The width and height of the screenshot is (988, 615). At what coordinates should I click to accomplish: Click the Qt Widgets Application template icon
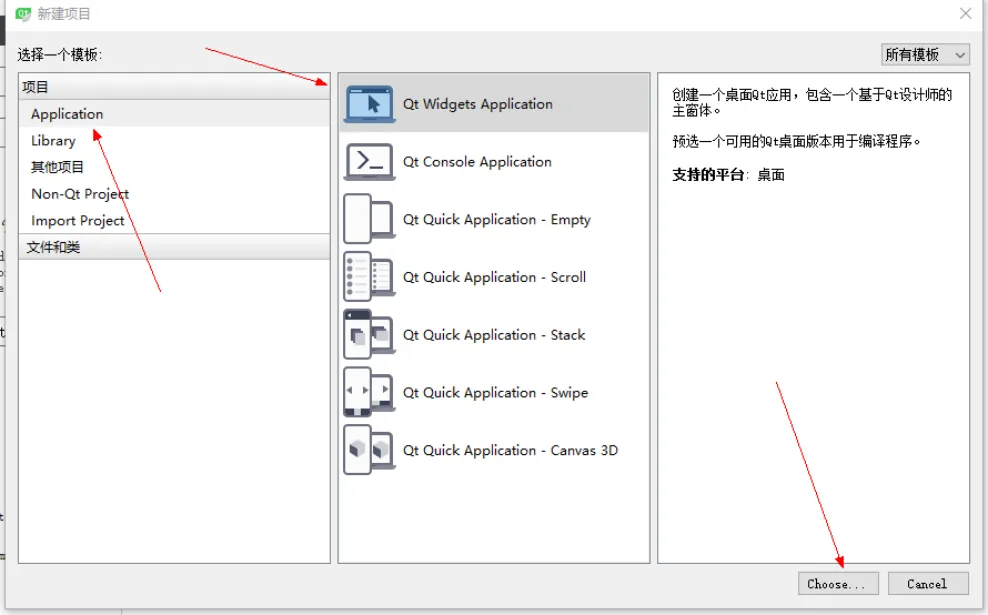click(369, 104)
